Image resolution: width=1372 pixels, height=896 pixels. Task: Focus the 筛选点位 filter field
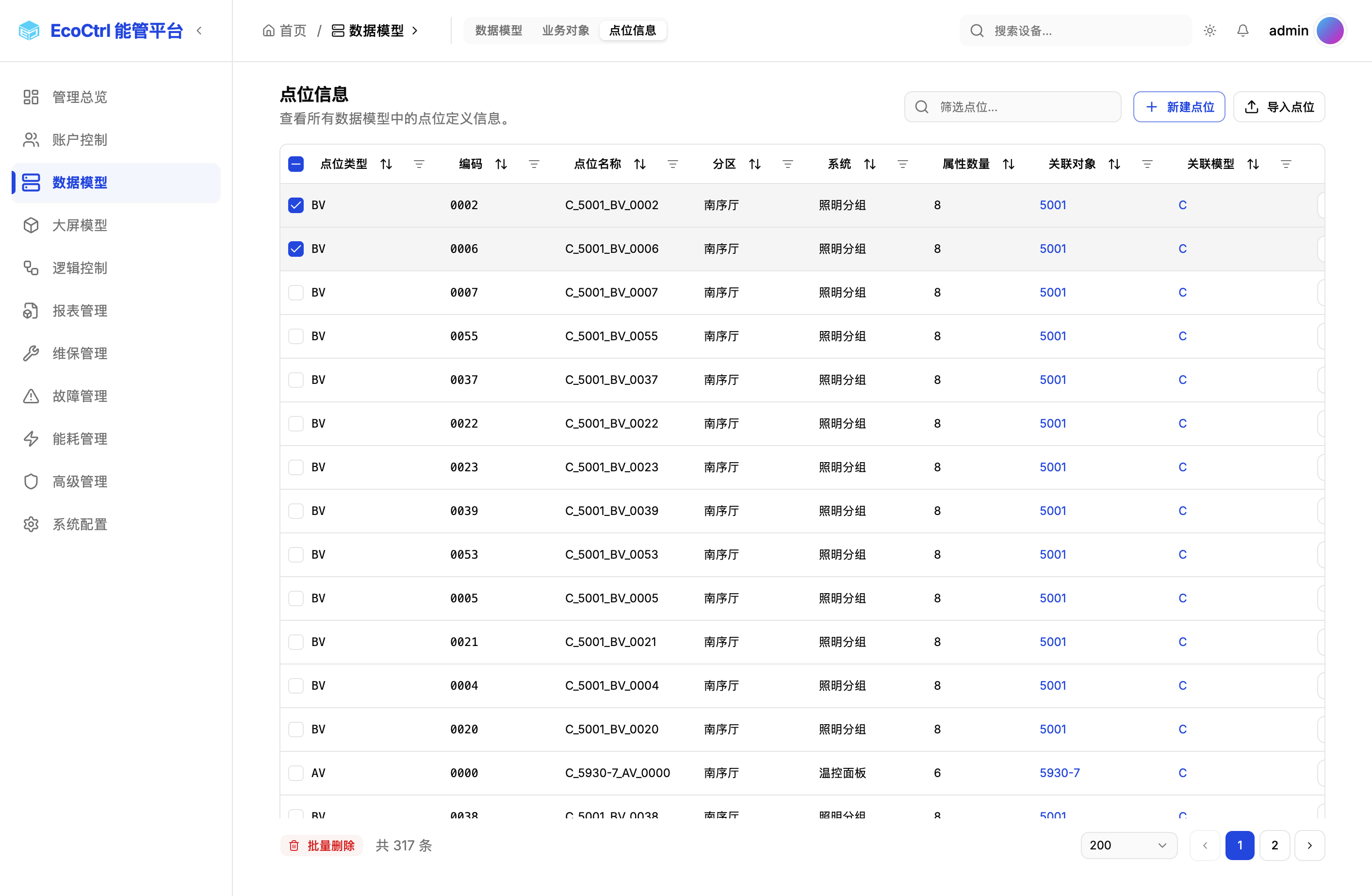click(x=1013, y=107)
